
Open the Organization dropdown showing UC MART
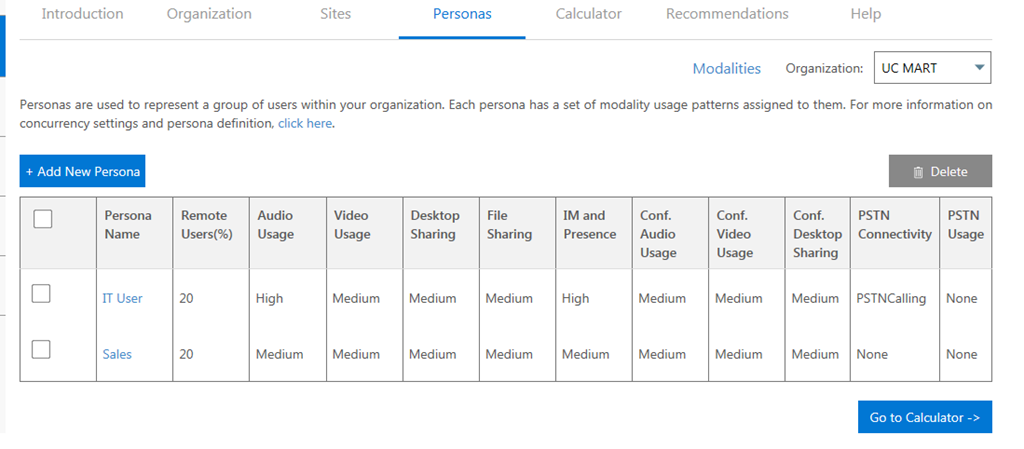pos(932,68)
